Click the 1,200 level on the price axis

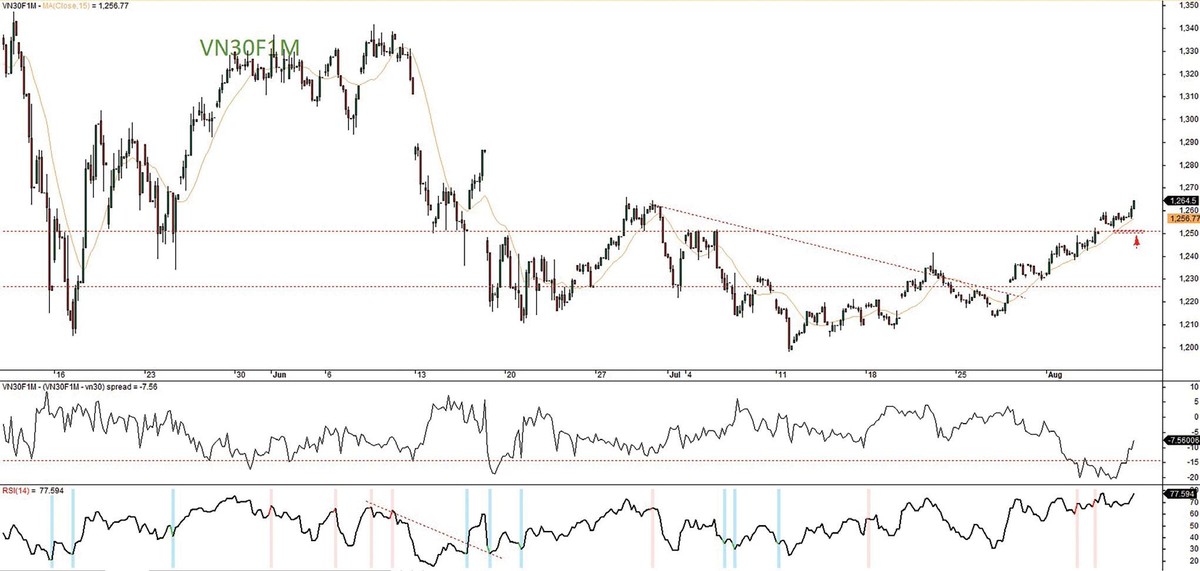(x=1180, y=348)
